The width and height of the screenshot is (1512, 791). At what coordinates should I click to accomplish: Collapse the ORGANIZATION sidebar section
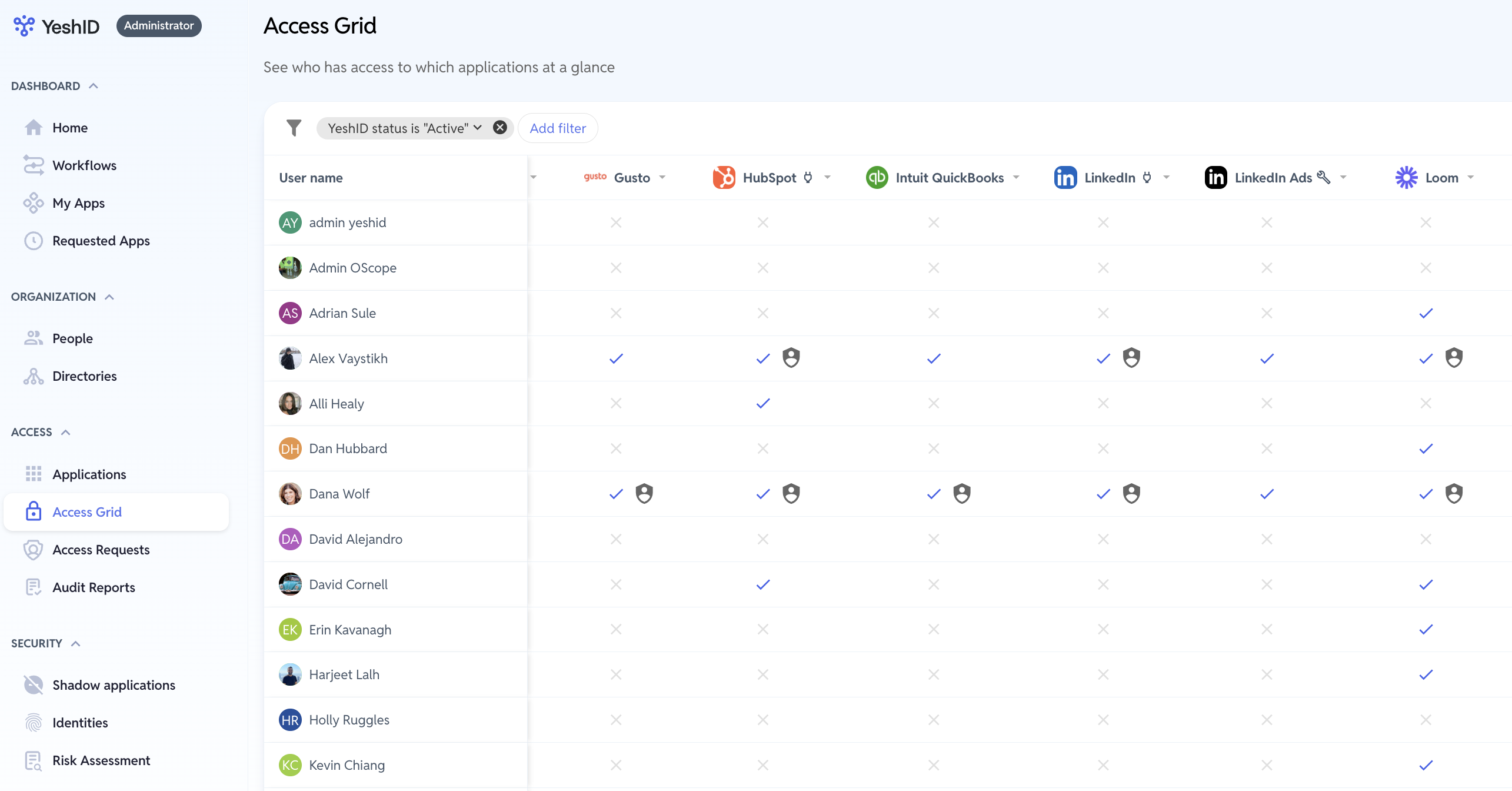point(109,297)
